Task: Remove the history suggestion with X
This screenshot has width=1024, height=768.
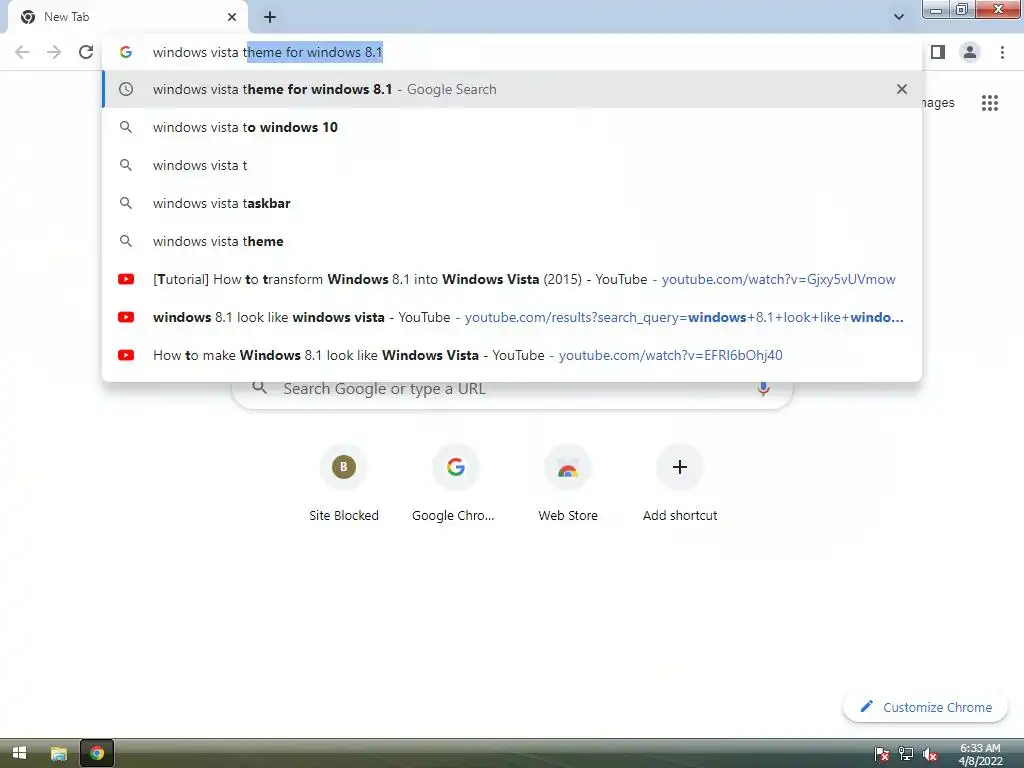Action: point(902,89)
